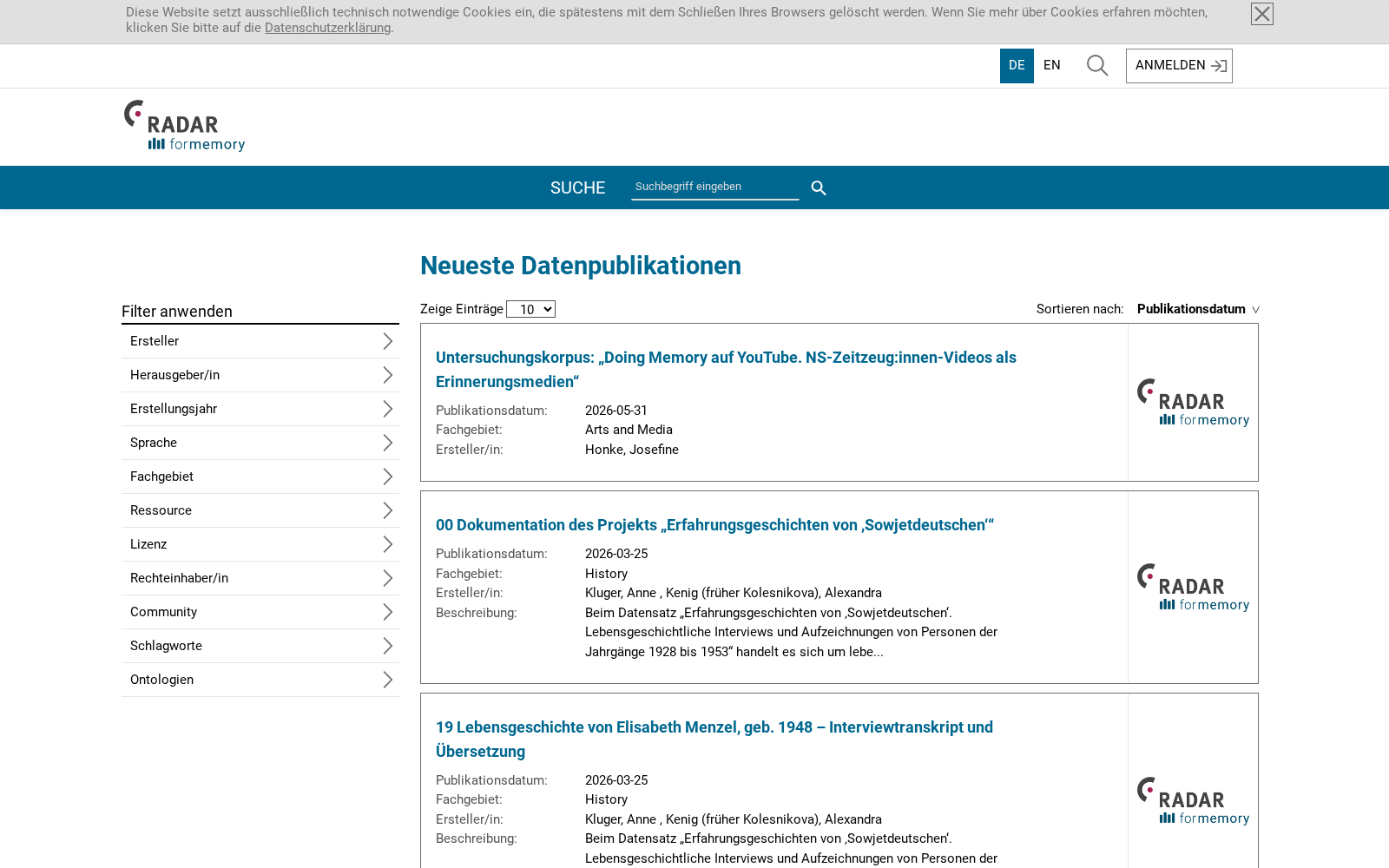Open the 00 Dokumentation des Projekts dataset
Image resolution: width=1389 pixels, height=868 pixels.
(x=714, y=525)
